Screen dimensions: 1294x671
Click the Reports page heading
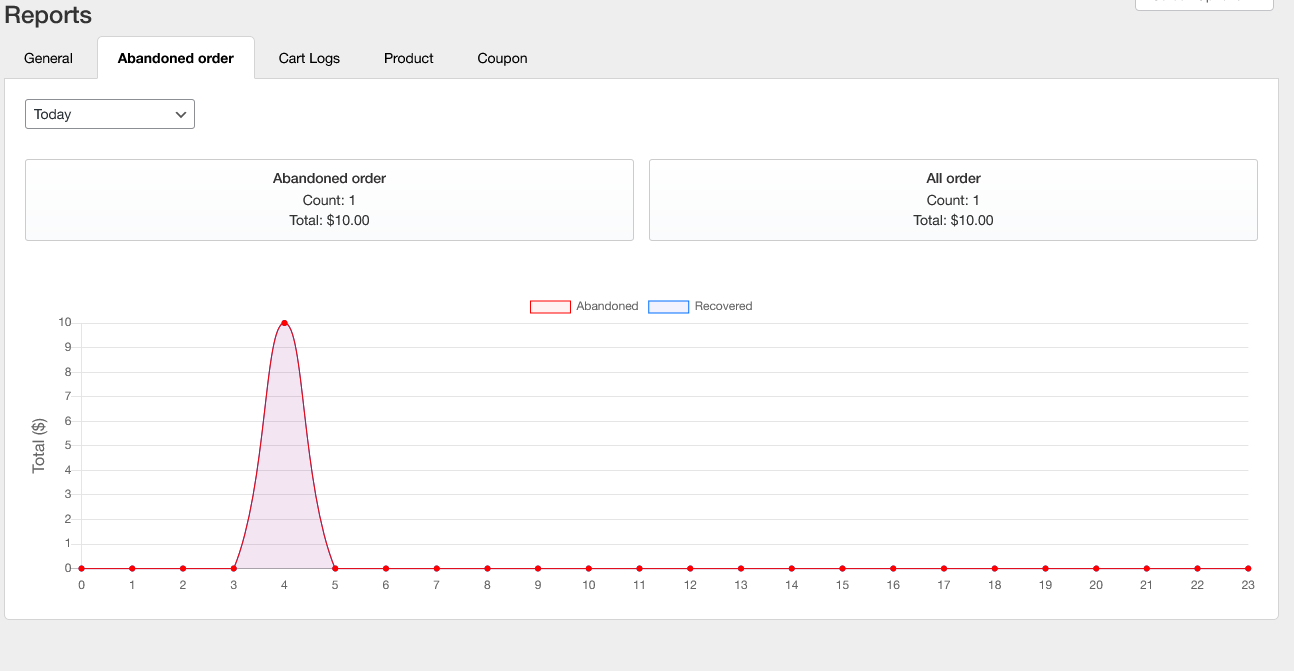48,15
